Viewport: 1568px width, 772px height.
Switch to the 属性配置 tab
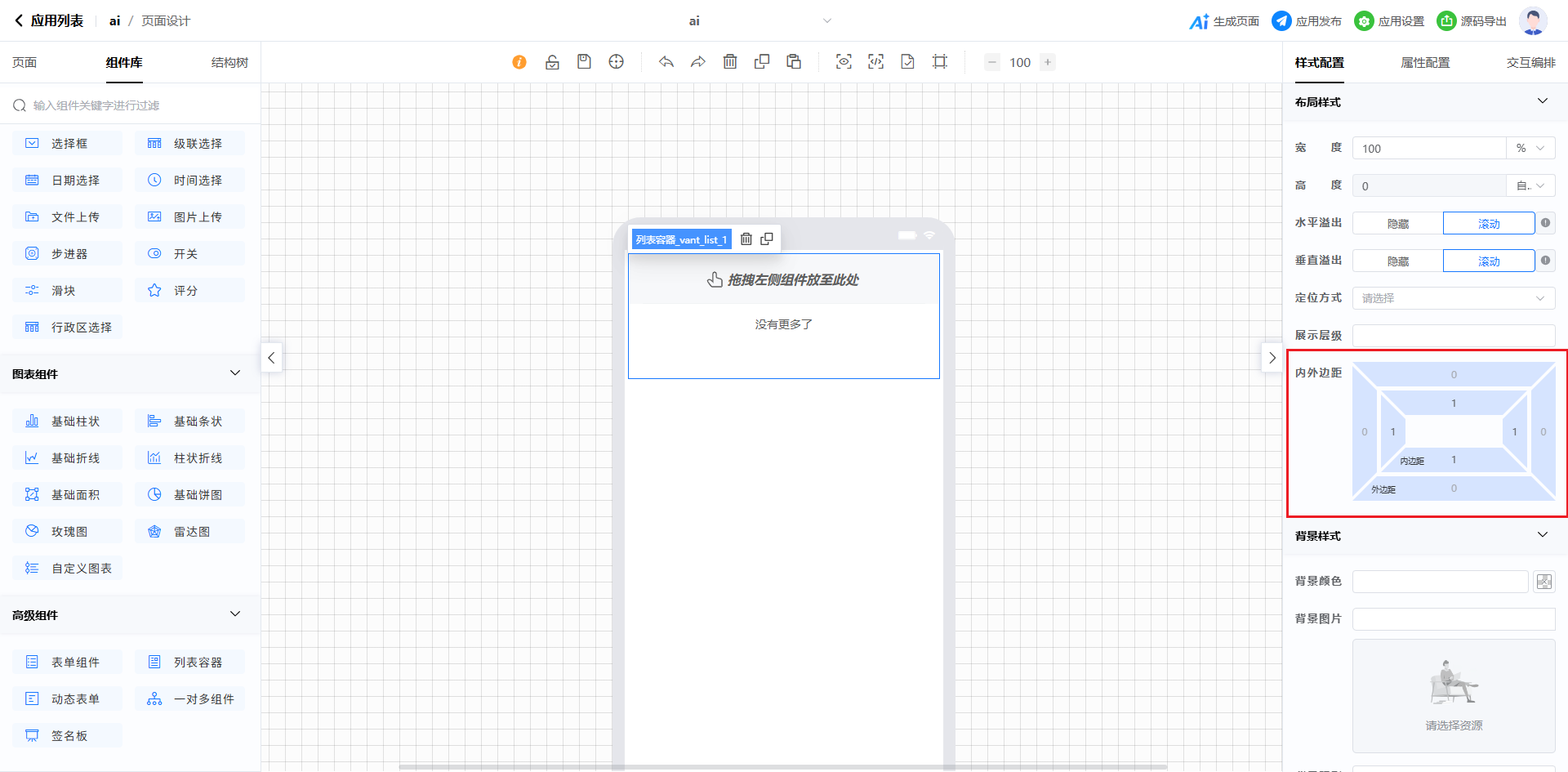(x=1425, y=63)
